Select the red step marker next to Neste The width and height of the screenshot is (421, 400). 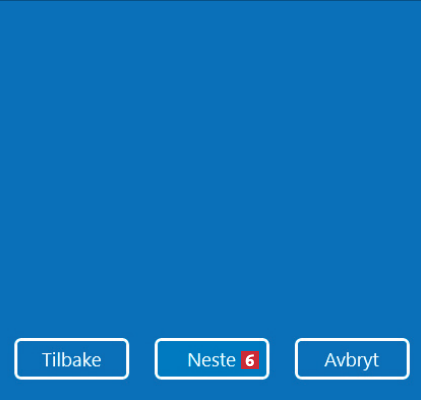tap(250, 360)
